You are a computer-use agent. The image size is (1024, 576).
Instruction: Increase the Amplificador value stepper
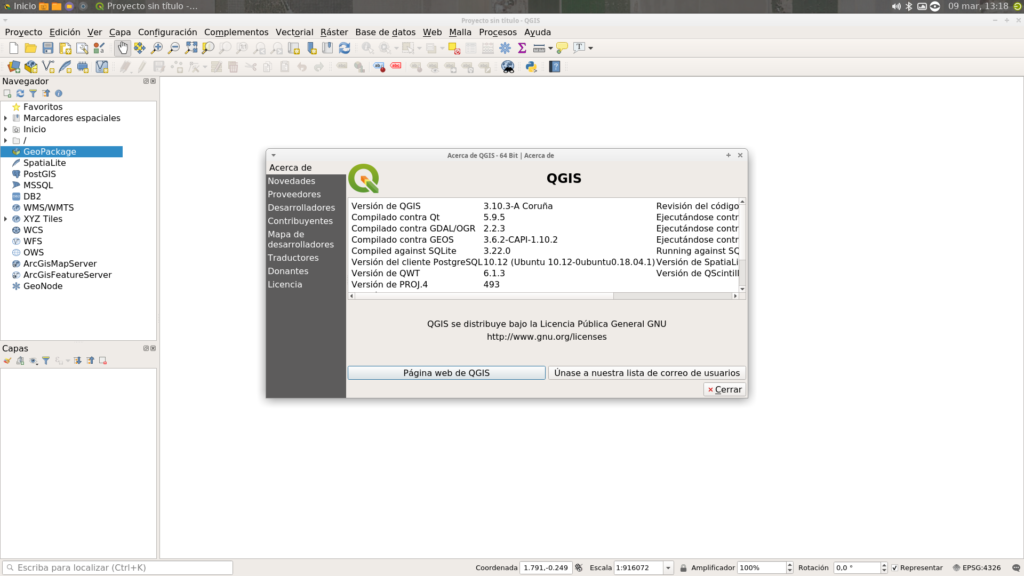pos(790,565)
